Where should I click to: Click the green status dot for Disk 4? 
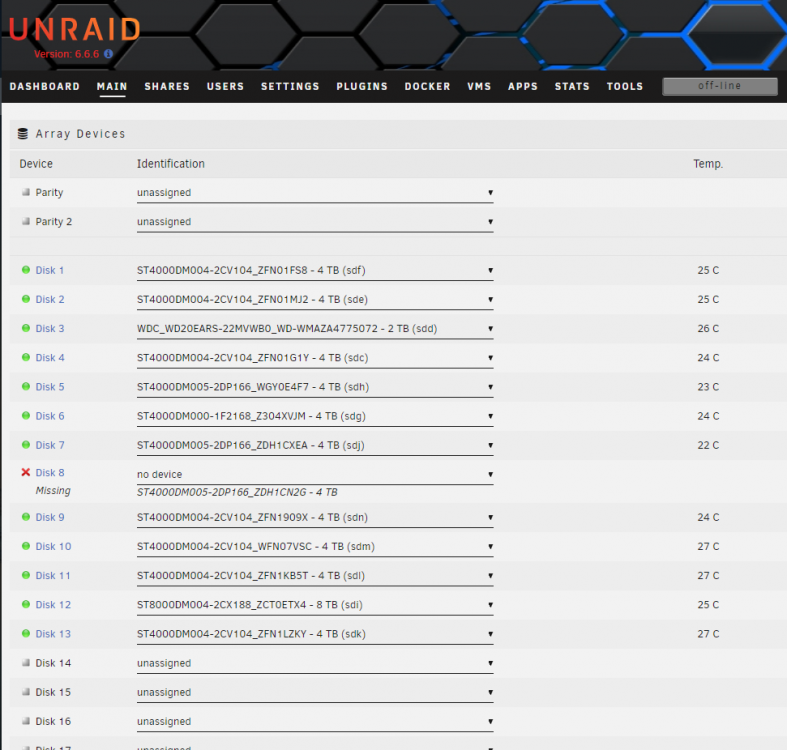click(26, 357)
